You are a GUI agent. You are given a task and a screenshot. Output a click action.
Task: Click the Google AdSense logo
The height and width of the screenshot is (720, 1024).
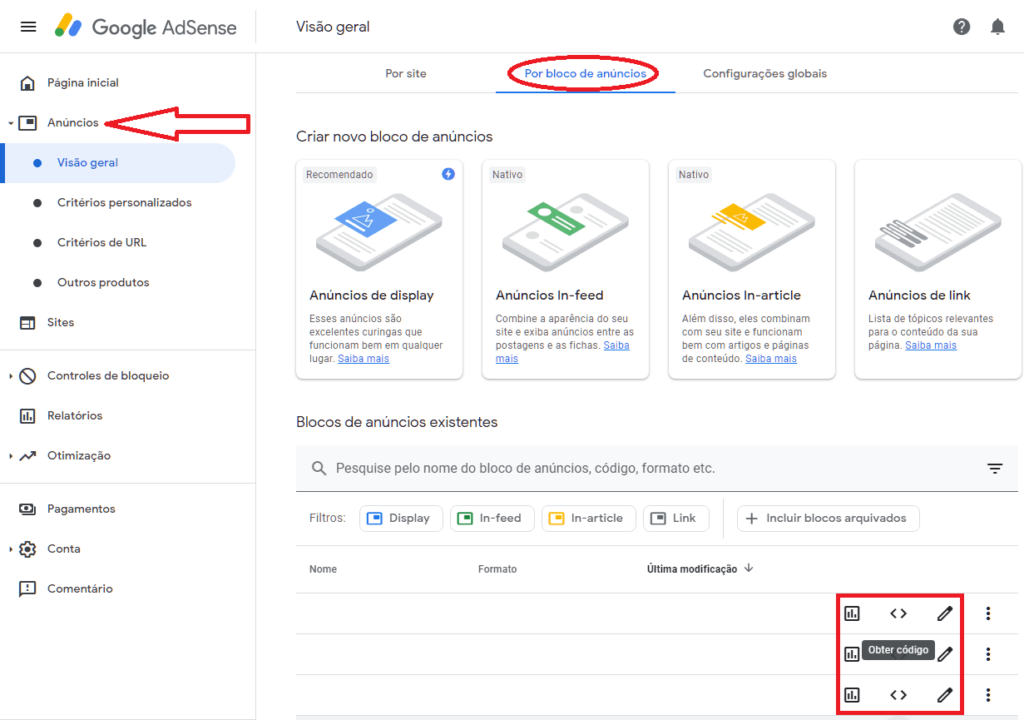(x=146, y=27)
